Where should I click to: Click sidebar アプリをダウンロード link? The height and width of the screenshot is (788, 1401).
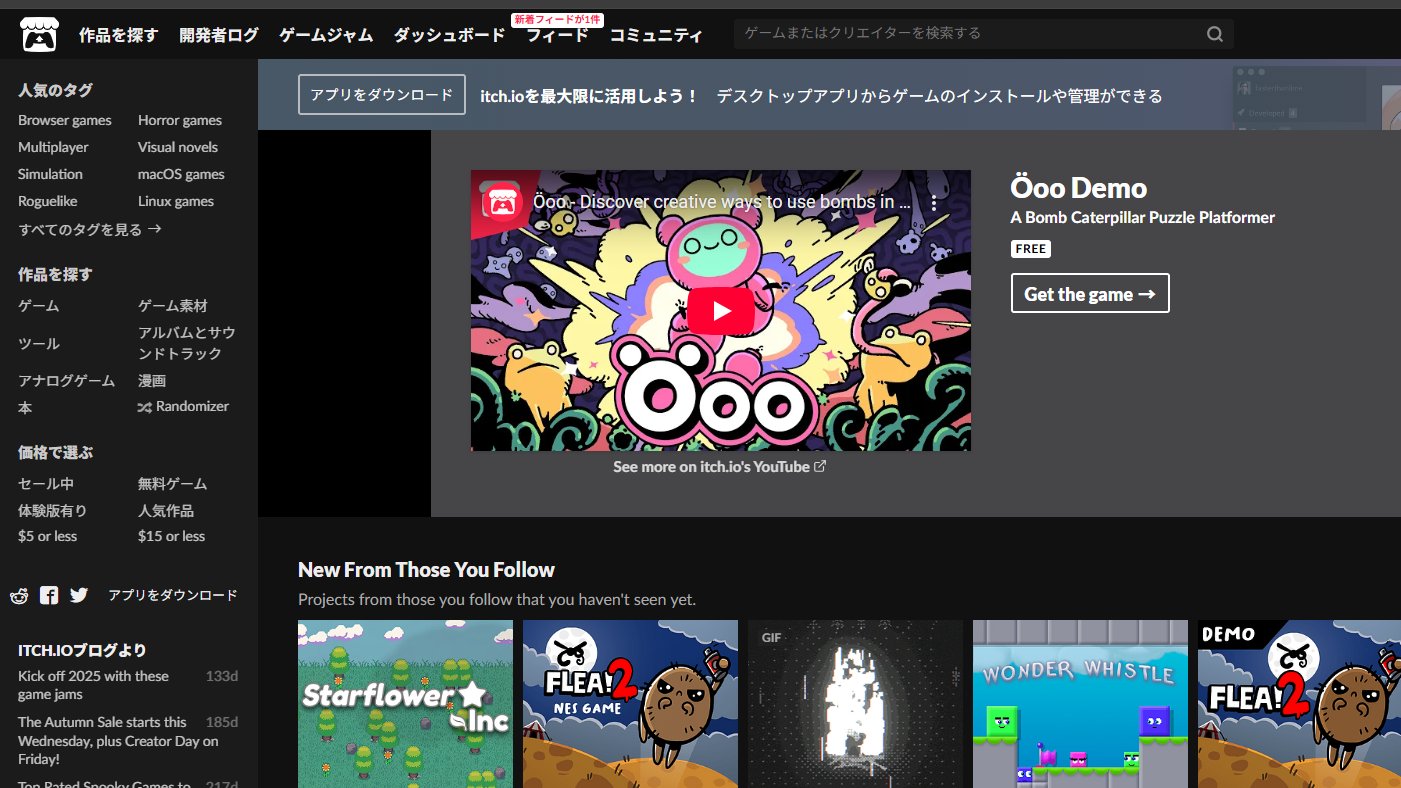click(173, 595)
